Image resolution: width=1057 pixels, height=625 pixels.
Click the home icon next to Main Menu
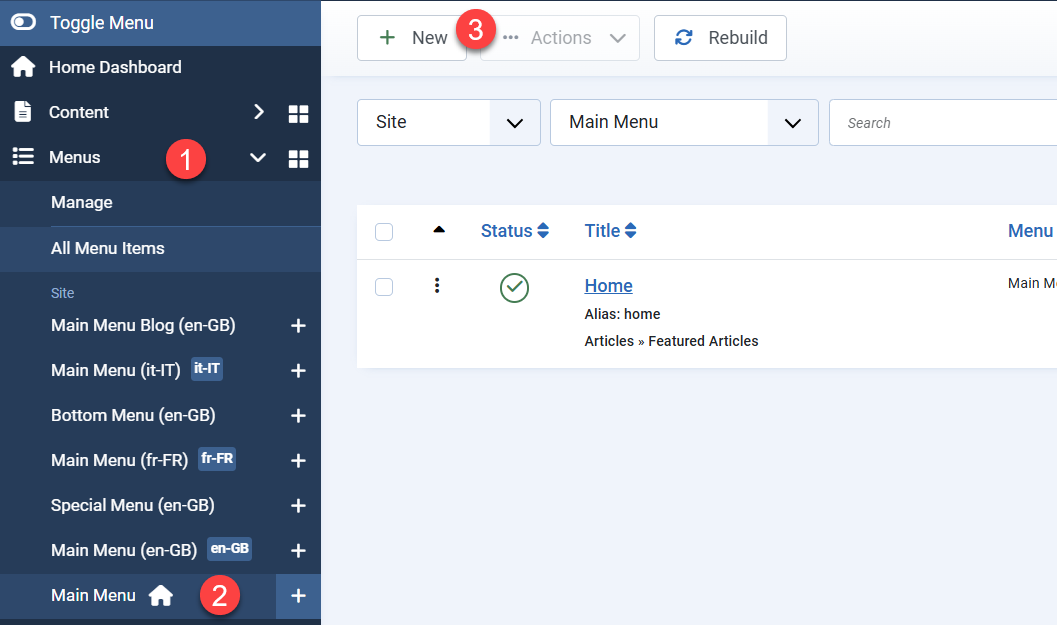tap(160, 595)
